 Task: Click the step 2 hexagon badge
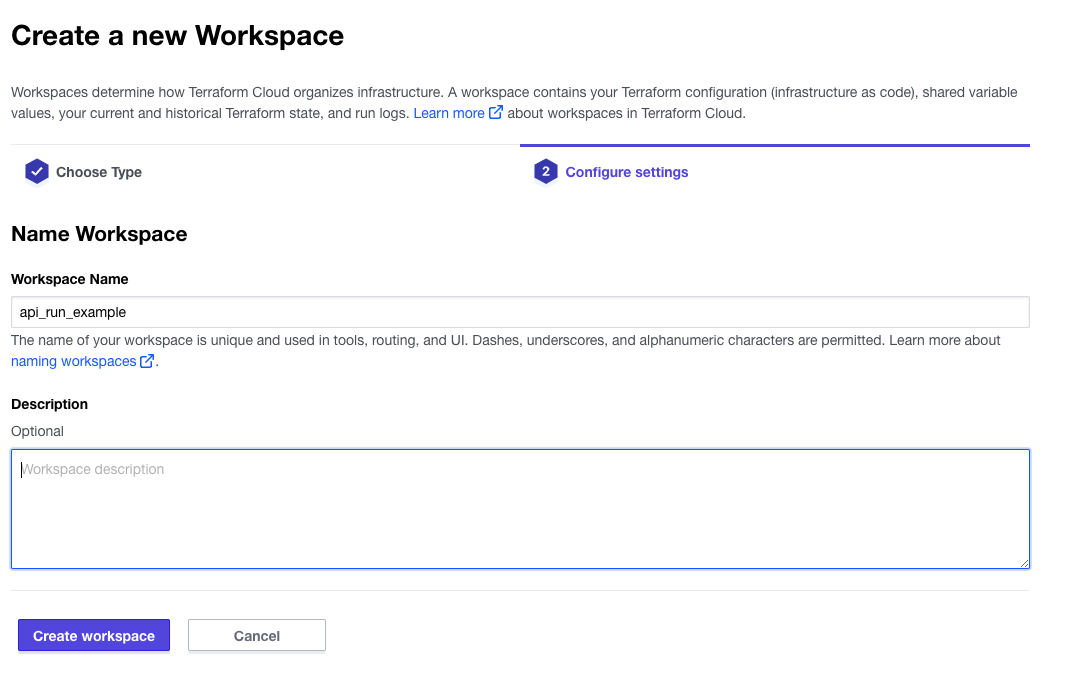pyautogui.click(x=545, y=172)
